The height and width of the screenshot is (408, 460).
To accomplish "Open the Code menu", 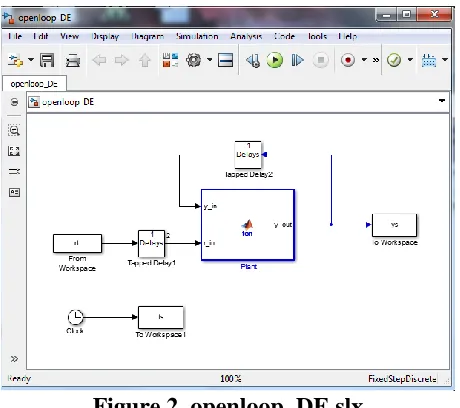I will (x=284, y=36).
